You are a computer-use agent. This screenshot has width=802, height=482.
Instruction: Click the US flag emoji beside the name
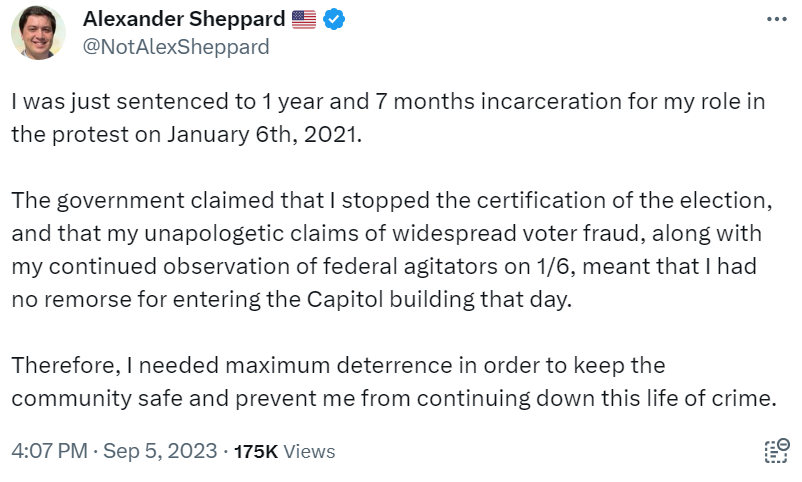tap(302, 19)
